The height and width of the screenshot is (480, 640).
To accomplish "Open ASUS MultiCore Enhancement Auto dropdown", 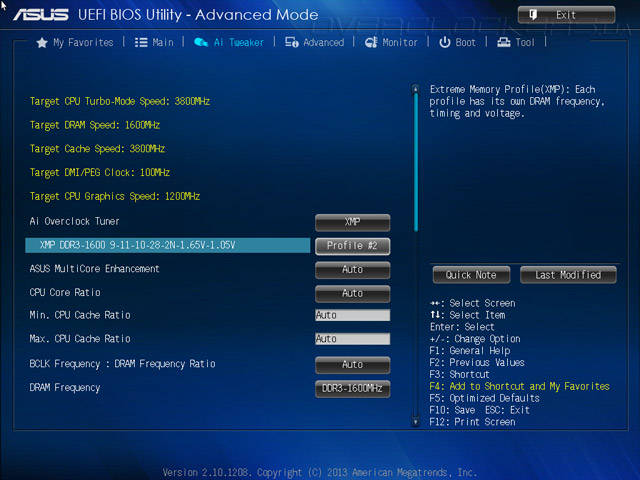I will [352, 269].
